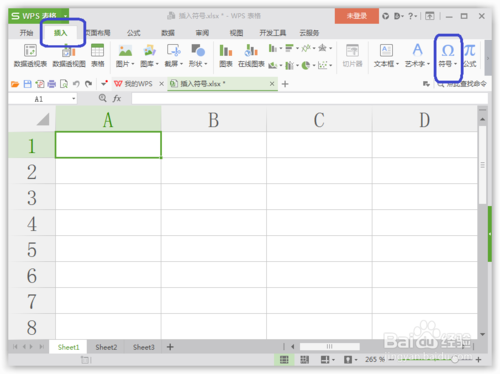The image size is (500, 374).
Task: Save the workbook with the disk icon
Action: click(27, 84)
